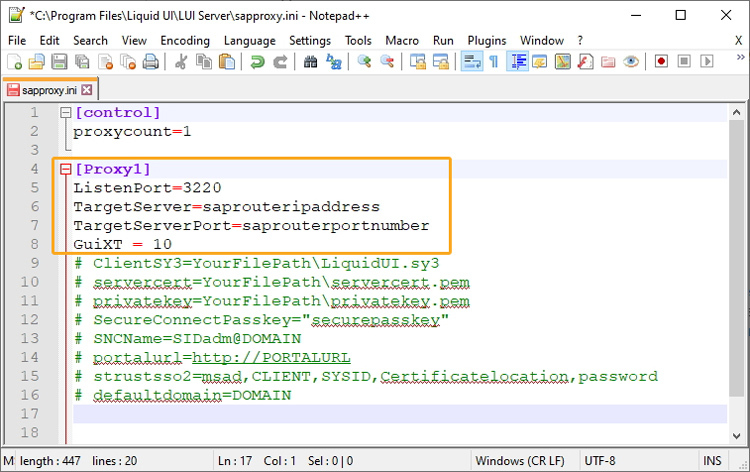Toggle the Indent guide button

pyautogui.click(x=518, y=62)
